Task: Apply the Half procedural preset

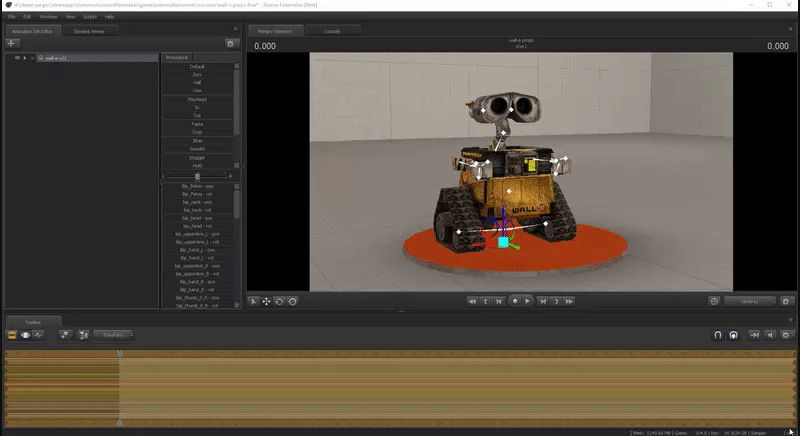Action: click(x=197, y=83)
